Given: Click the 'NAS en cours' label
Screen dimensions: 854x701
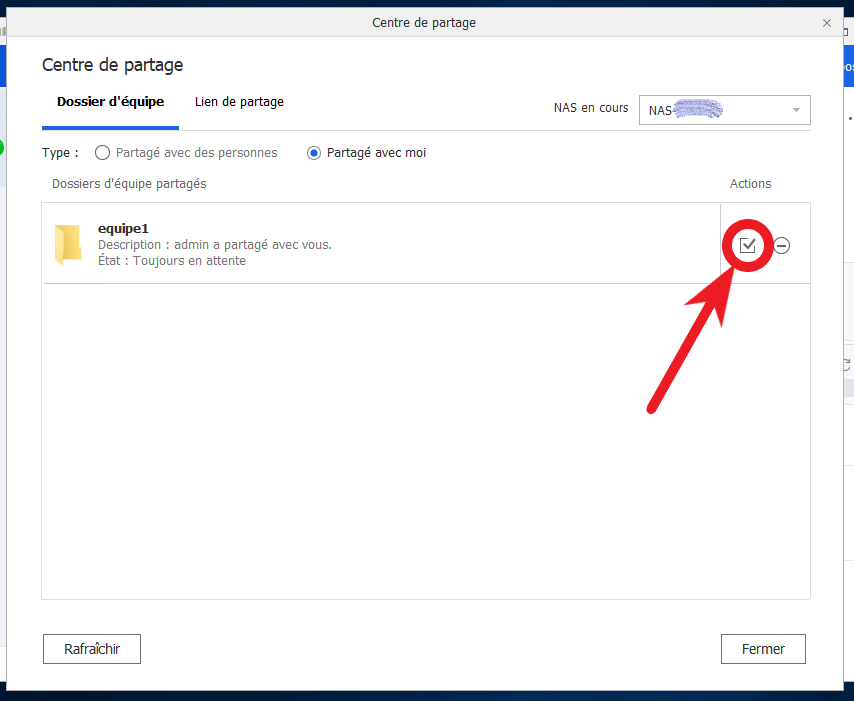Looking at the screenshot, I should pyautogui.click(x=591, y=108).
